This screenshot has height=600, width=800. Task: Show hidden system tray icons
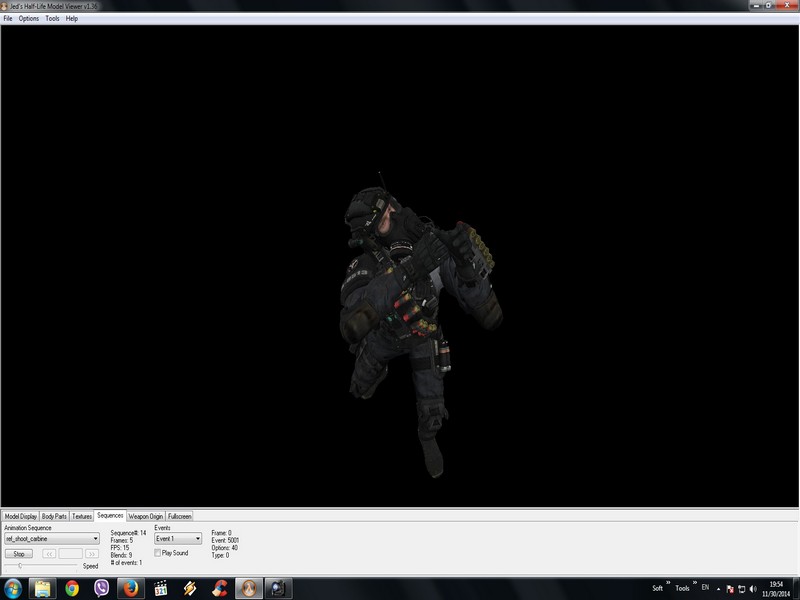pyautogui.click(x=718, y=589)
